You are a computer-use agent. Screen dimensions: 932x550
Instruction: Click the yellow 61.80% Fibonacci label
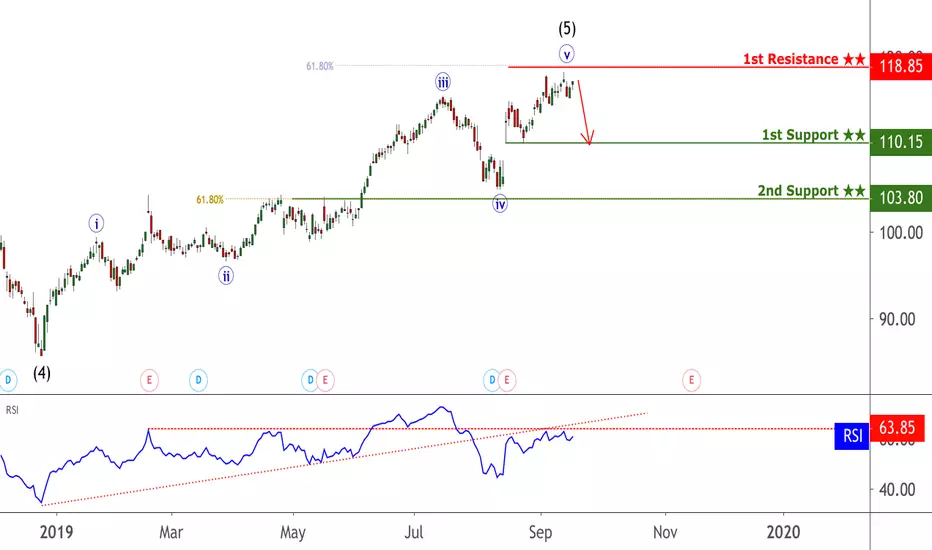pyautogui.click(x=210, y=200)
